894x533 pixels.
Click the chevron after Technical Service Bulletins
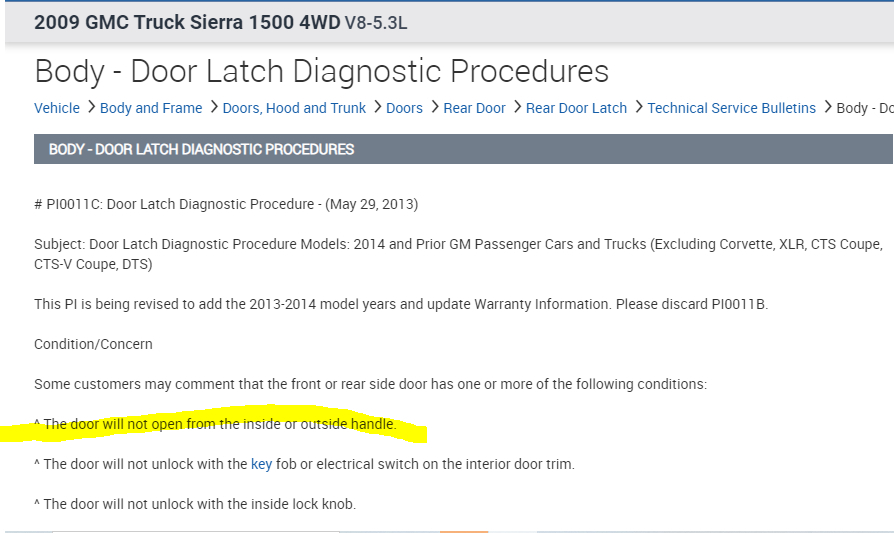(x=826, y=107)
